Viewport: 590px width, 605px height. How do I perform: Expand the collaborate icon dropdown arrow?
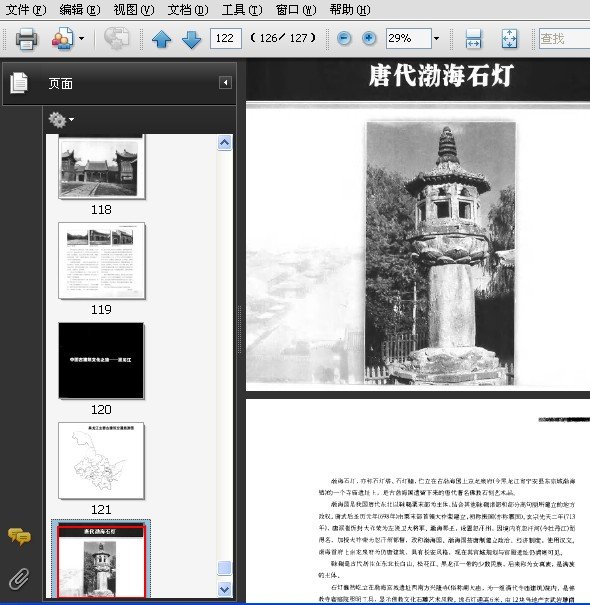coord(81,38)
